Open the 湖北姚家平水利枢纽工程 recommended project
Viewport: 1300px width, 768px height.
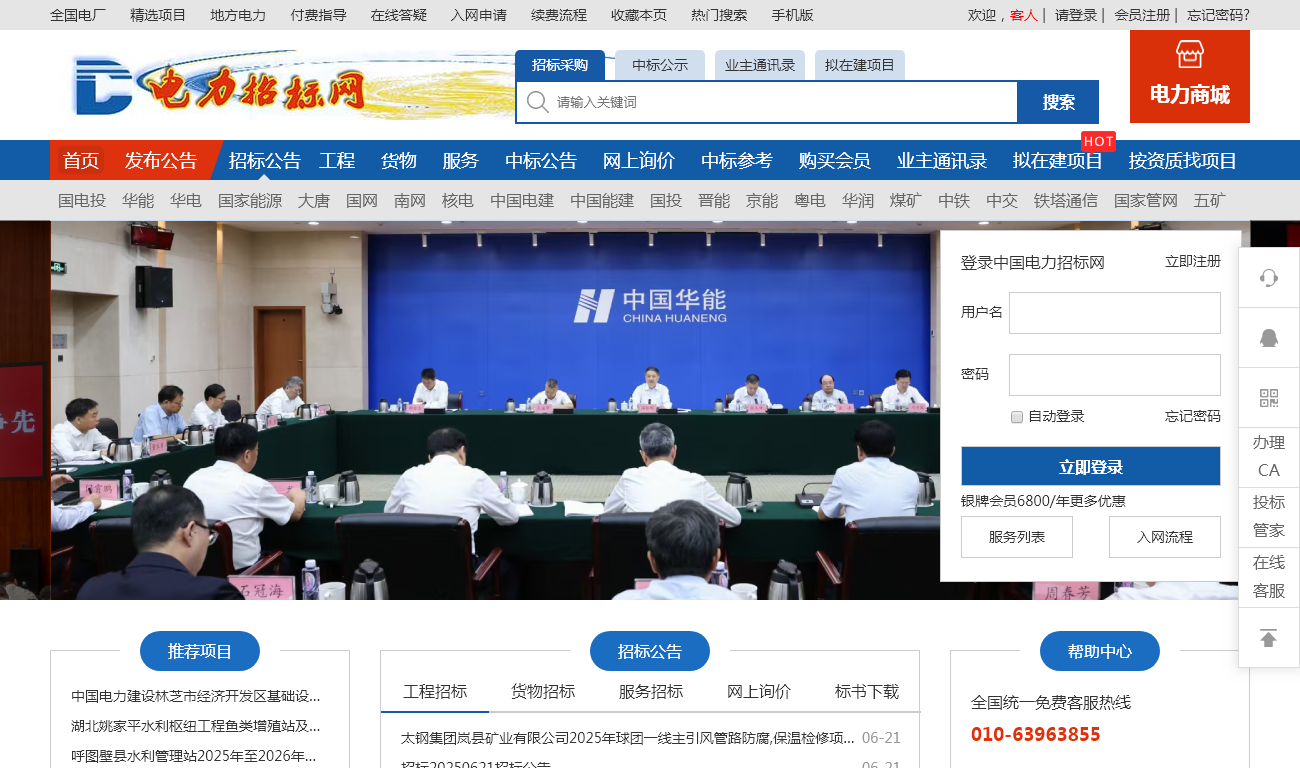click(196, 726)
